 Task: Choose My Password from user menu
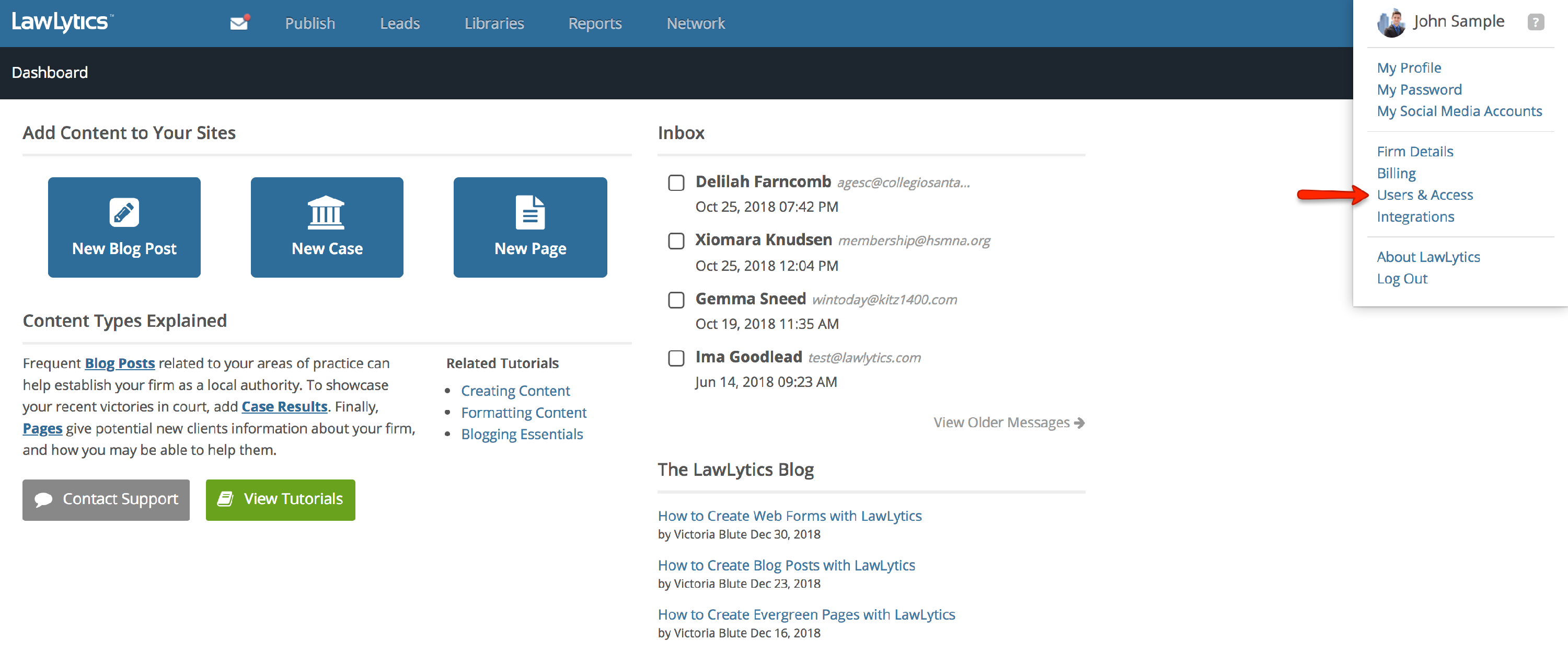[1419, 89]
